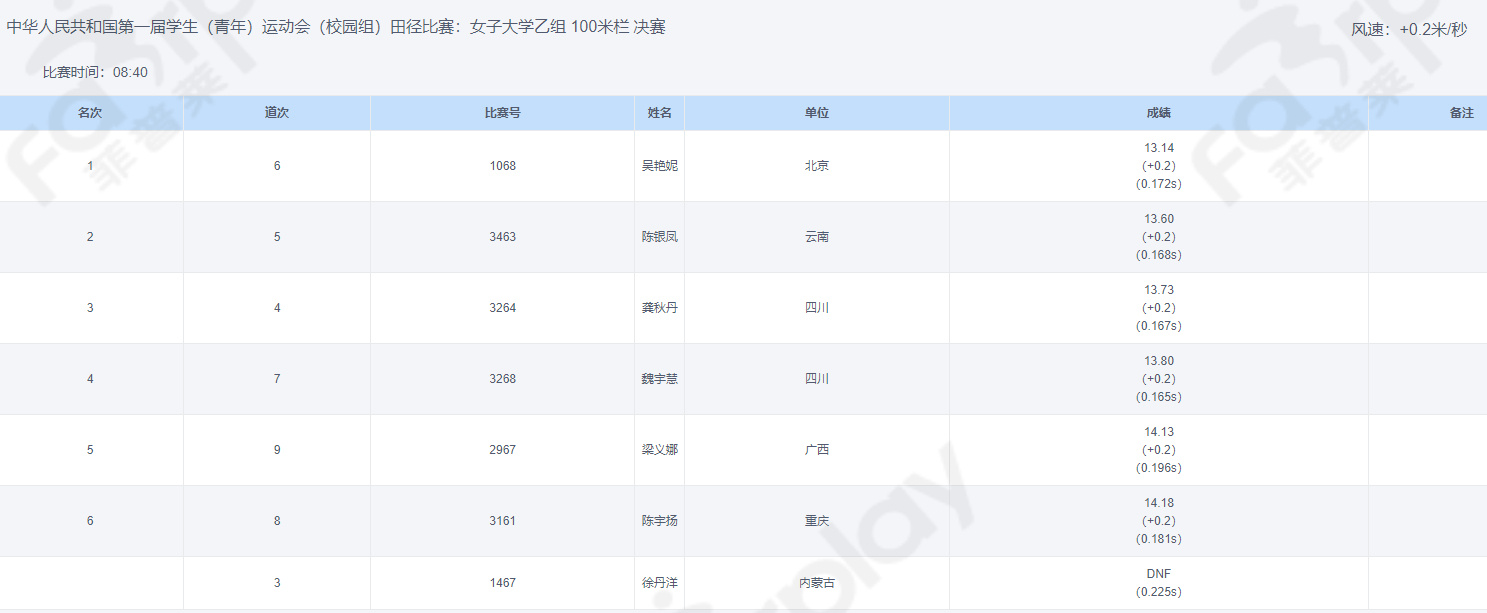Image resolution: width=1487 pixels, height=613 pixels.
Task: Click the 成绩 column header
Action: pos(1158,113)
